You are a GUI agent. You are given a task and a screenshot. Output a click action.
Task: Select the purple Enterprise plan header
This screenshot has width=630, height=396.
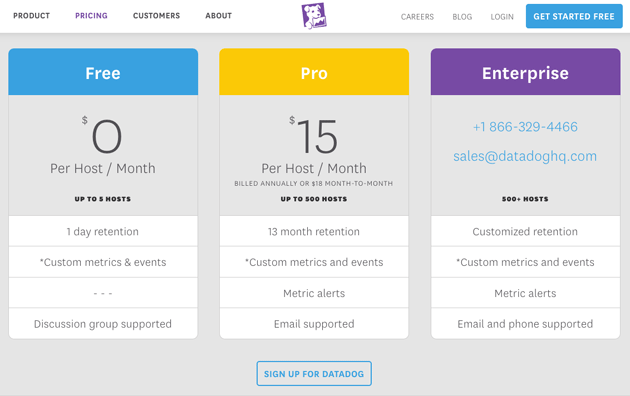[526, 72]
